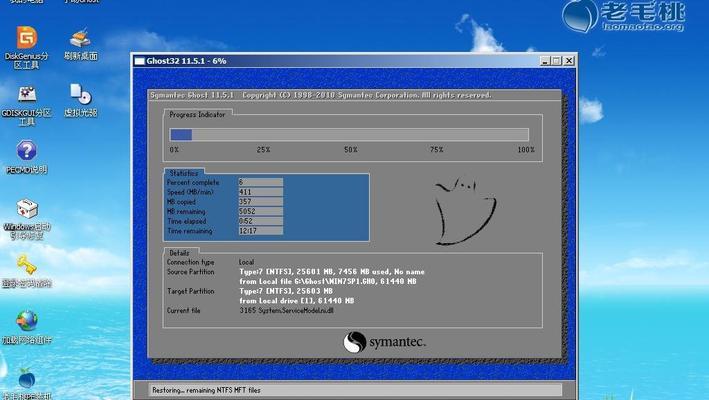The width and height of the screenshot is (709, 400).
Task: Open the 虚拟光驱 virtual drive icon
Action: click(80, 94)
